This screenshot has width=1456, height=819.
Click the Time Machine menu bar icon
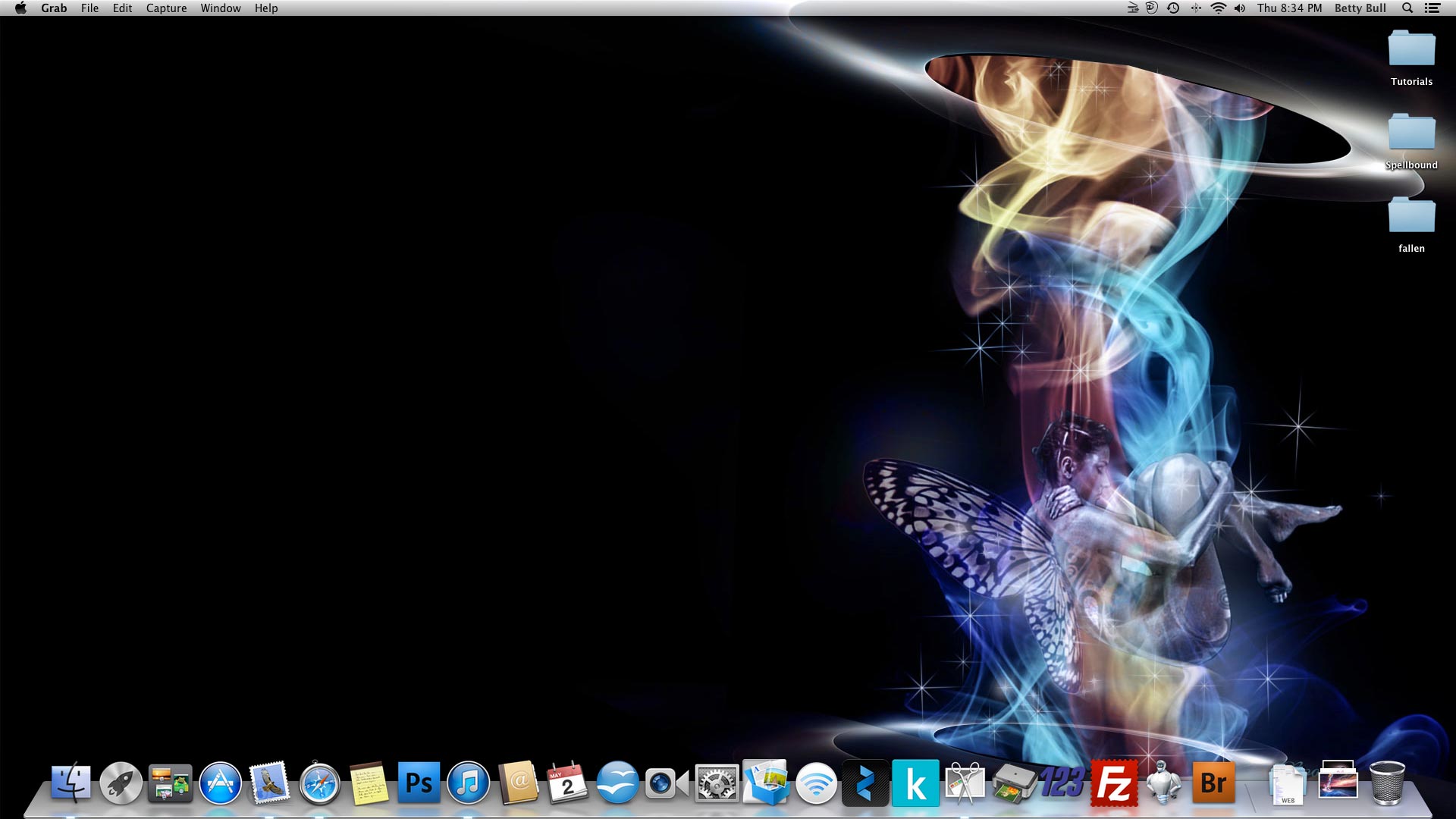pyautogui.click(x=1173, y=8)
